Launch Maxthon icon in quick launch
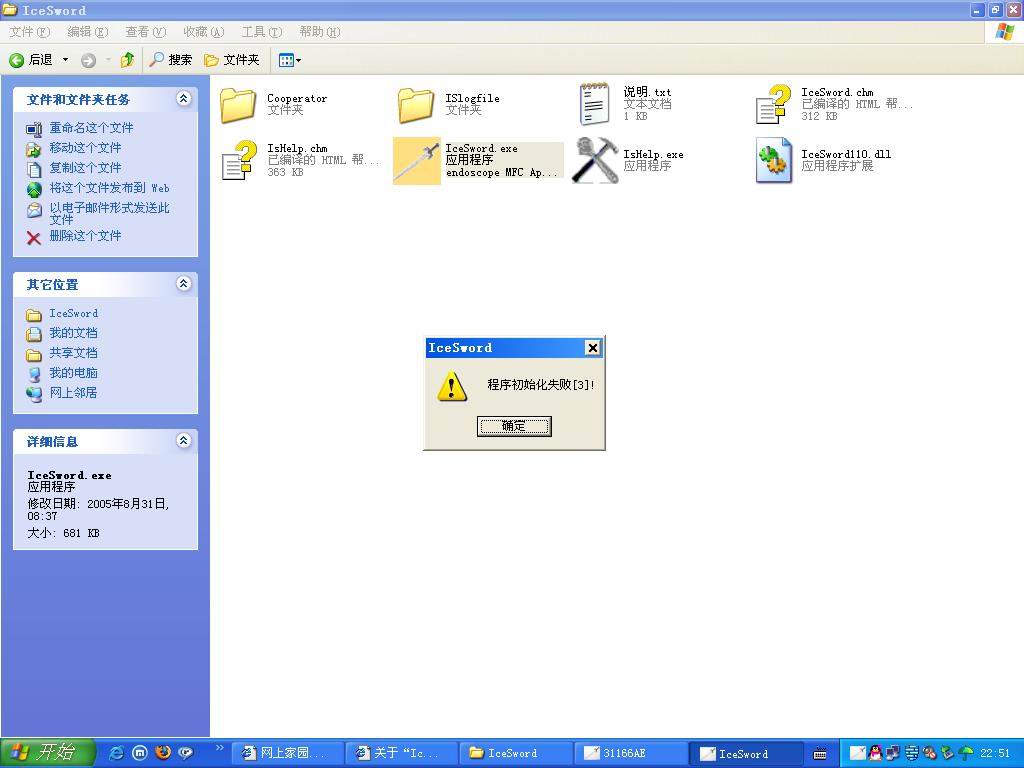The height and width of the screenshot is (768, 1024). click(x=140, y=753)
